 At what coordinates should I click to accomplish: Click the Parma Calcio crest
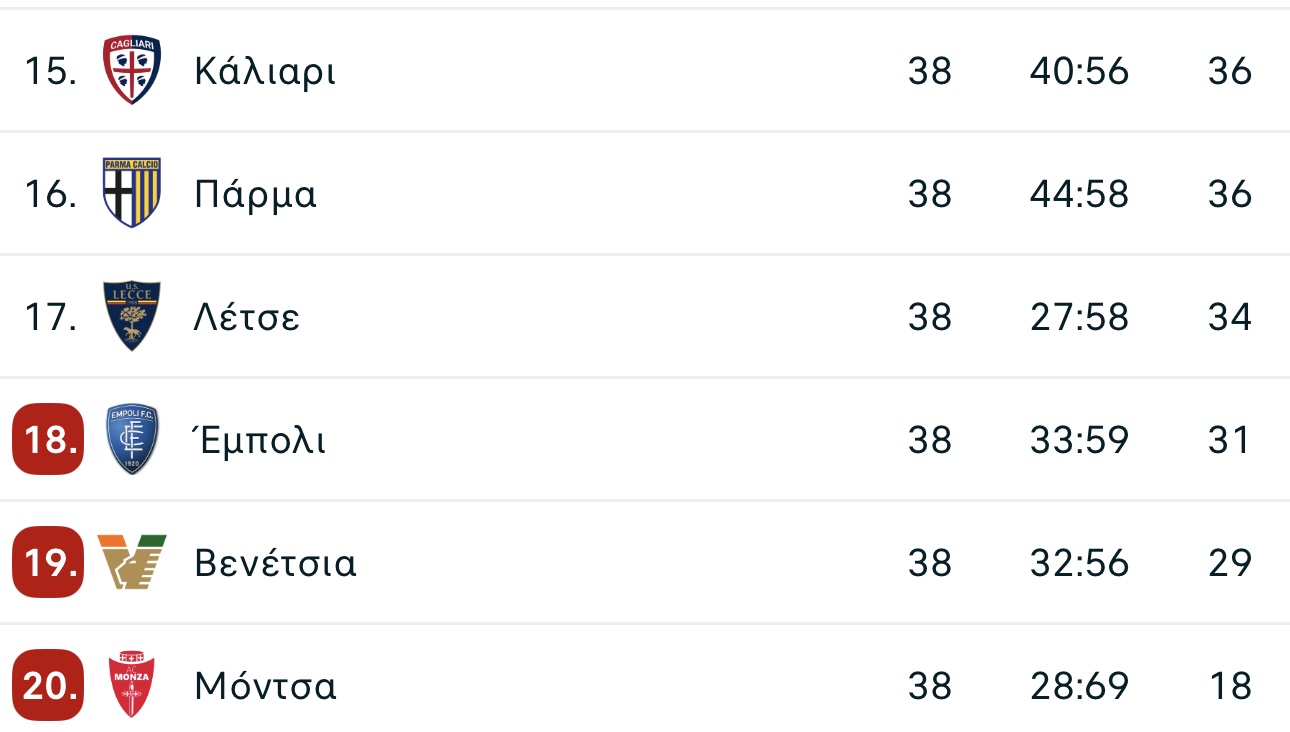tap(132, 192)
